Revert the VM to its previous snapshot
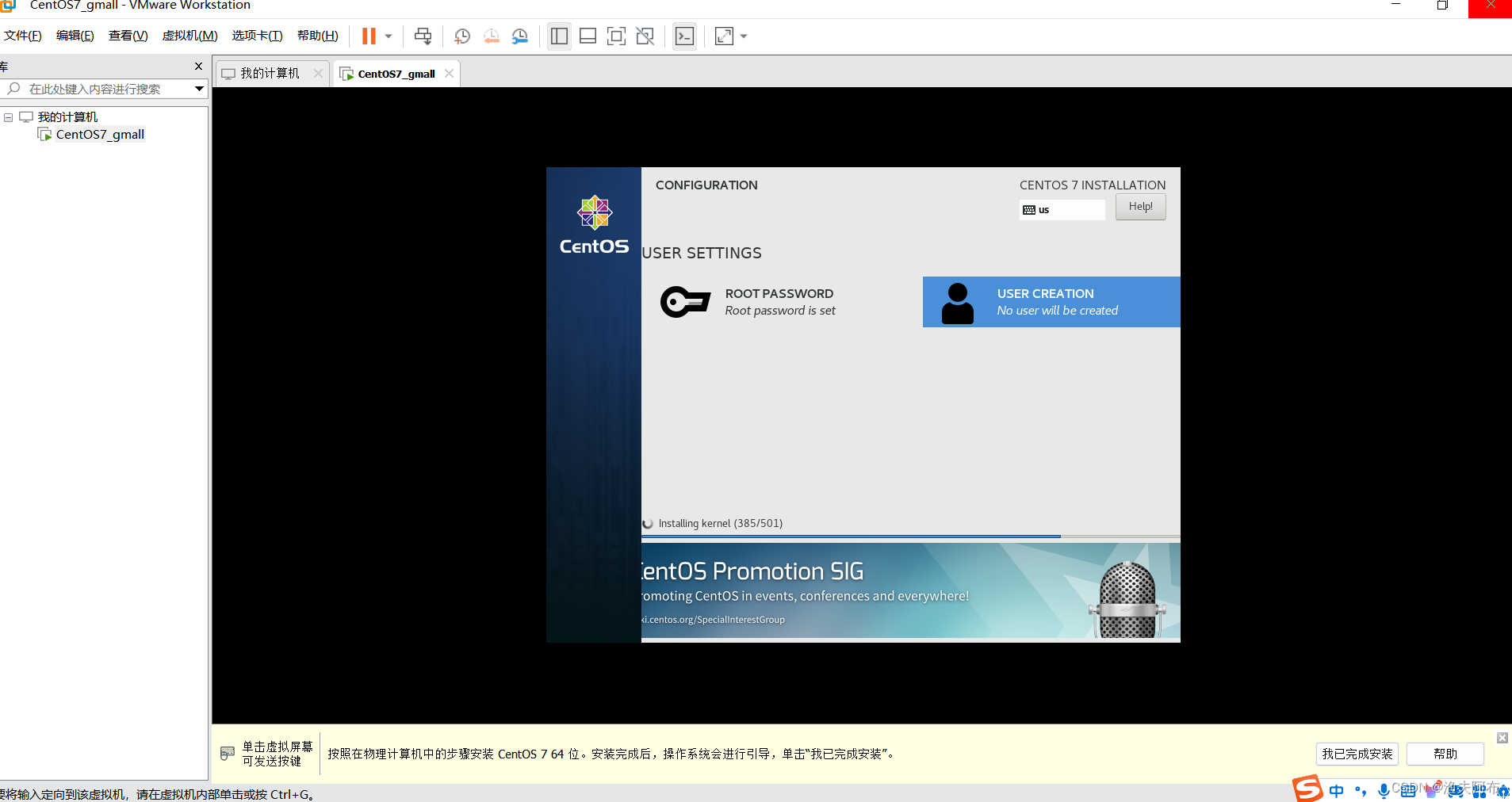Image resolution: width=1512 pixels, height=802 pixels. tap(492, 36)
